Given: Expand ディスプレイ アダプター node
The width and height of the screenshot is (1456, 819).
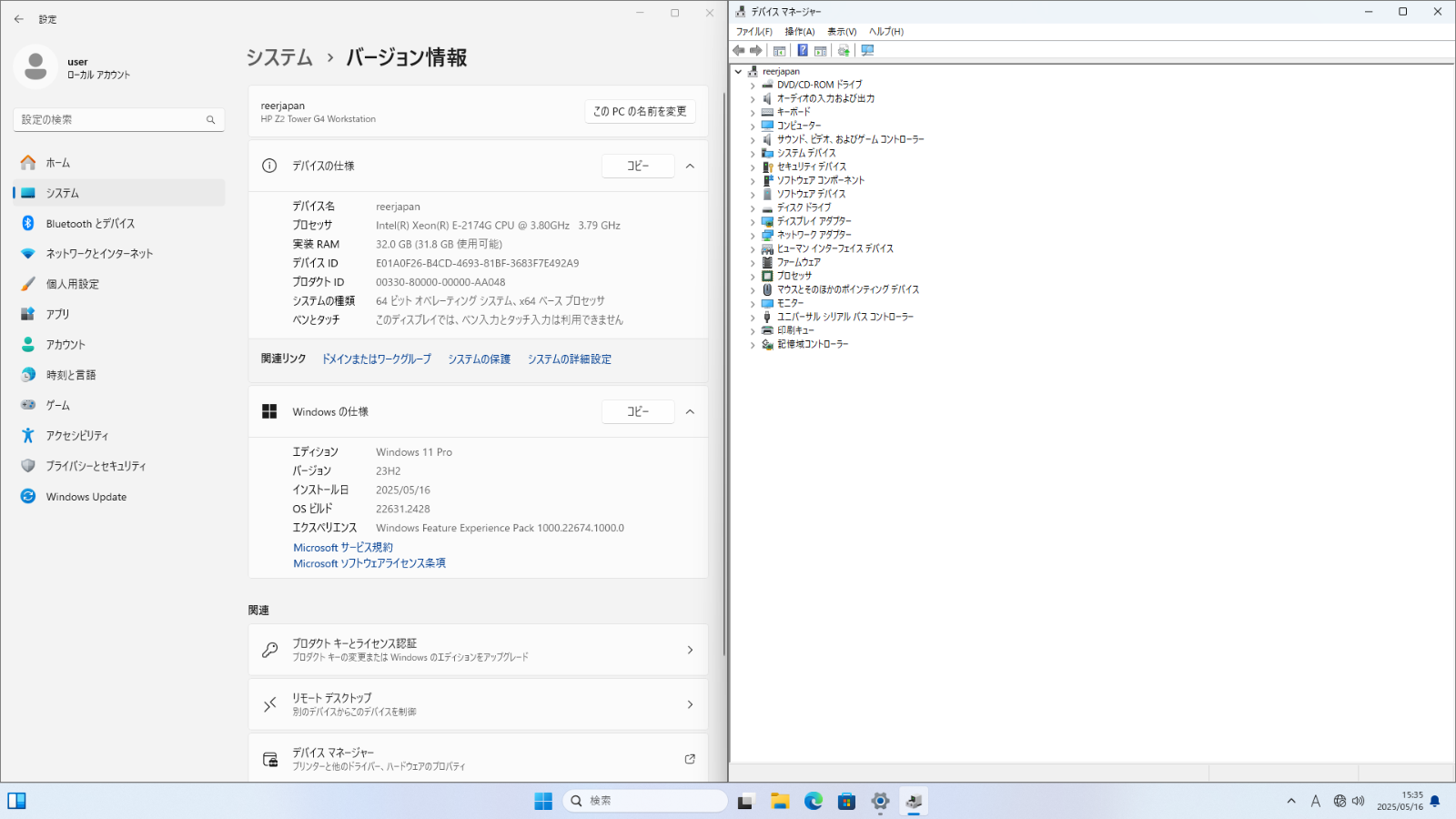Looking at the screenshot, I should point(753,222).
